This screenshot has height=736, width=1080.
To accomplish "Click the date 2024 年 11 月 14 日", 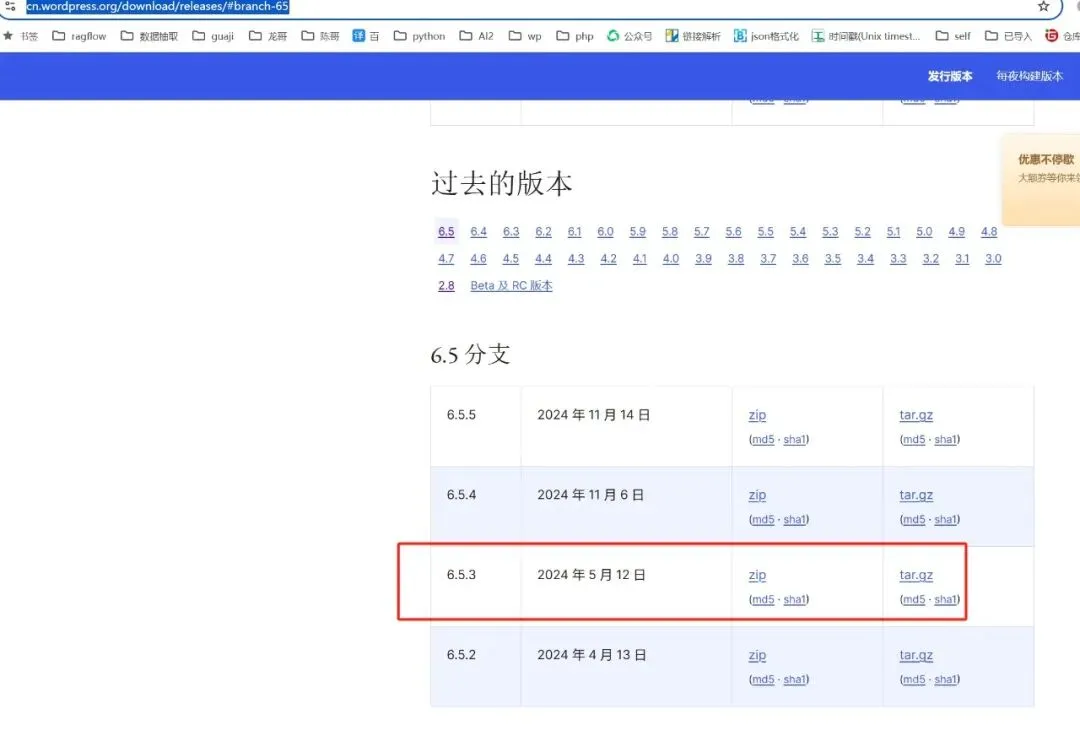I will pos(594,415).
